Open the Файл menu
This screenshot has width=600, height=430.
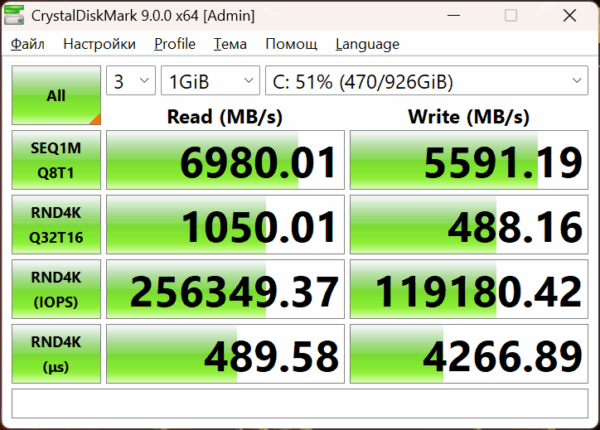[28, 44]
